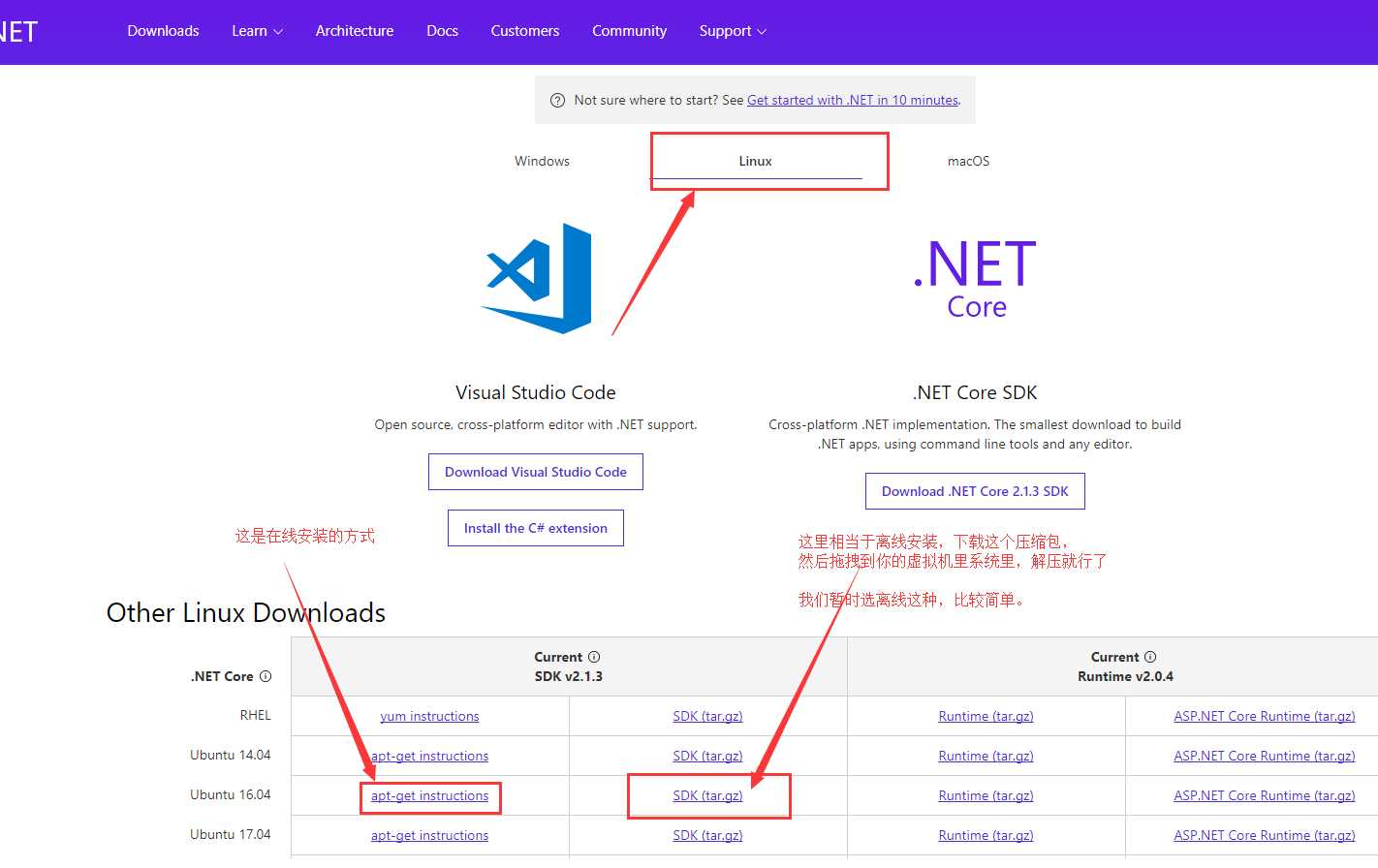Expand the Learn dropdown menu

[x=257, y=31]
